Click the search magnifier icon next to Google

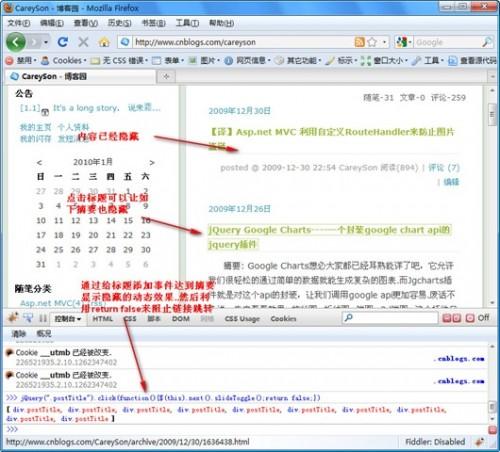(x=487, y=42)
